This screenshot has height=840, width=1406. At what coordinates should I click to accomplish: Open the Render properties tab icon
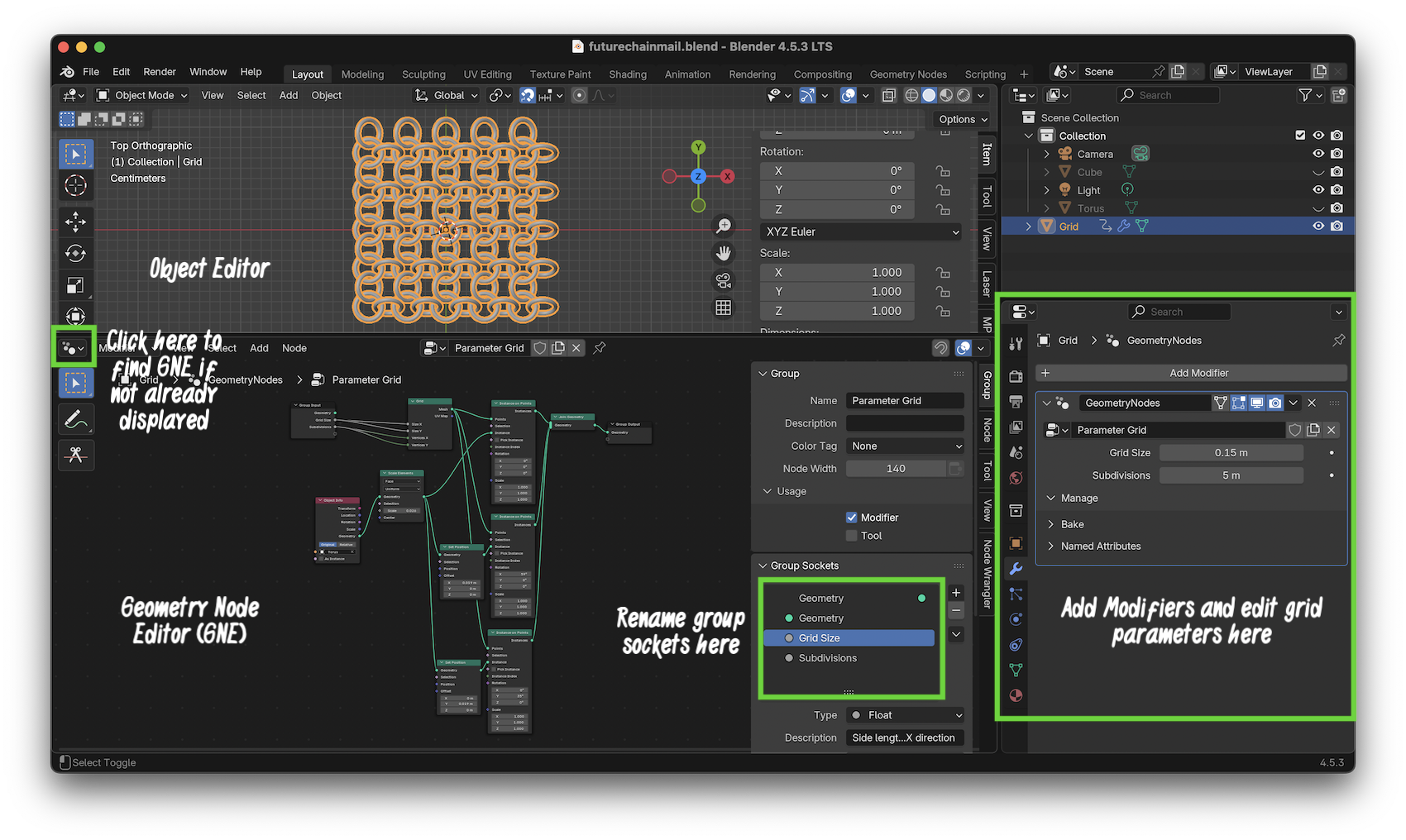[1016, 376]
